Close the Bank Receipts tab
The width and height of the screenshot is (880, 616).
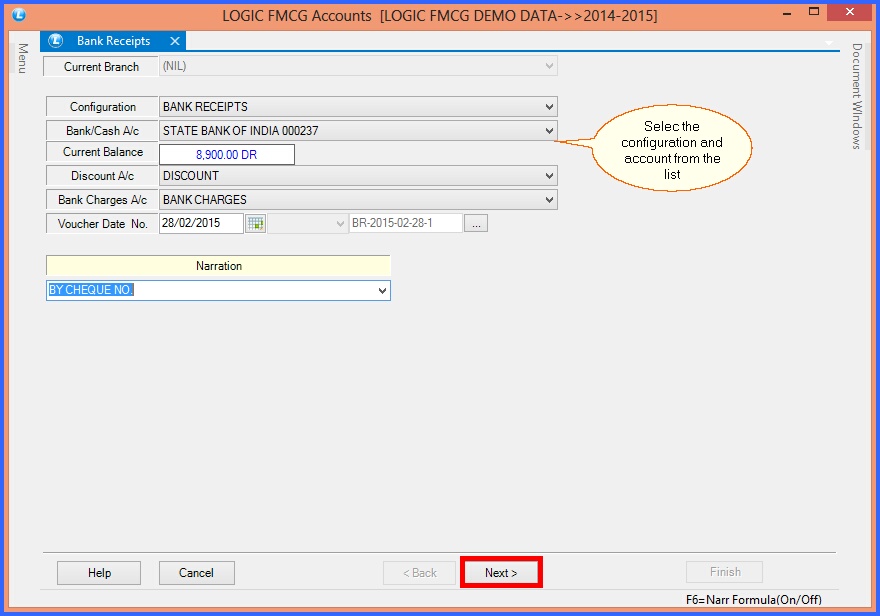(x=175, y=41)
